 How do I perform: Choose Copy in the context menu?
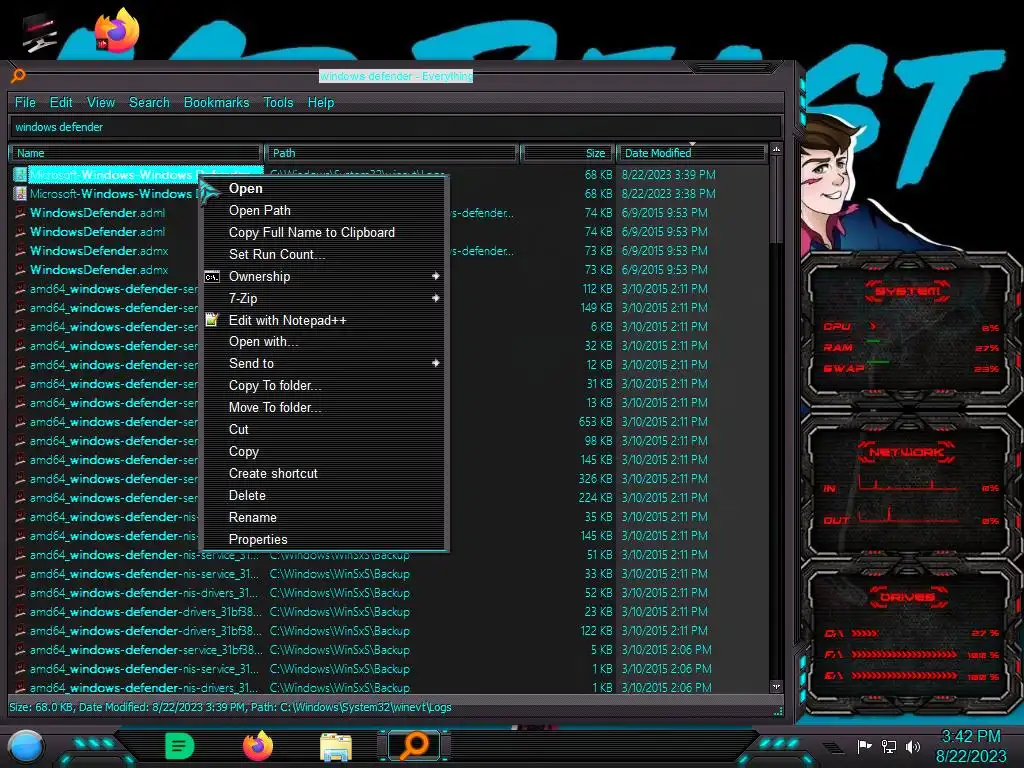pos(324,451)
